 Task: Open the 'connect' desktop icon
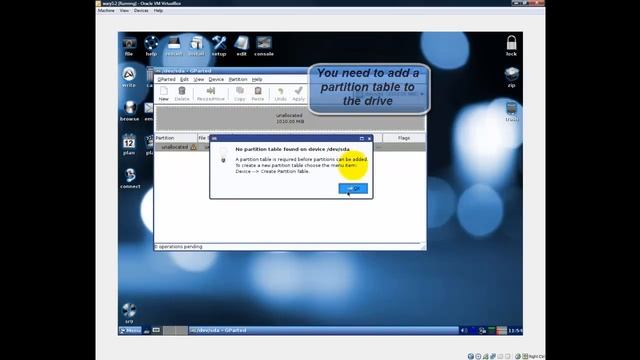pos(130,178)
